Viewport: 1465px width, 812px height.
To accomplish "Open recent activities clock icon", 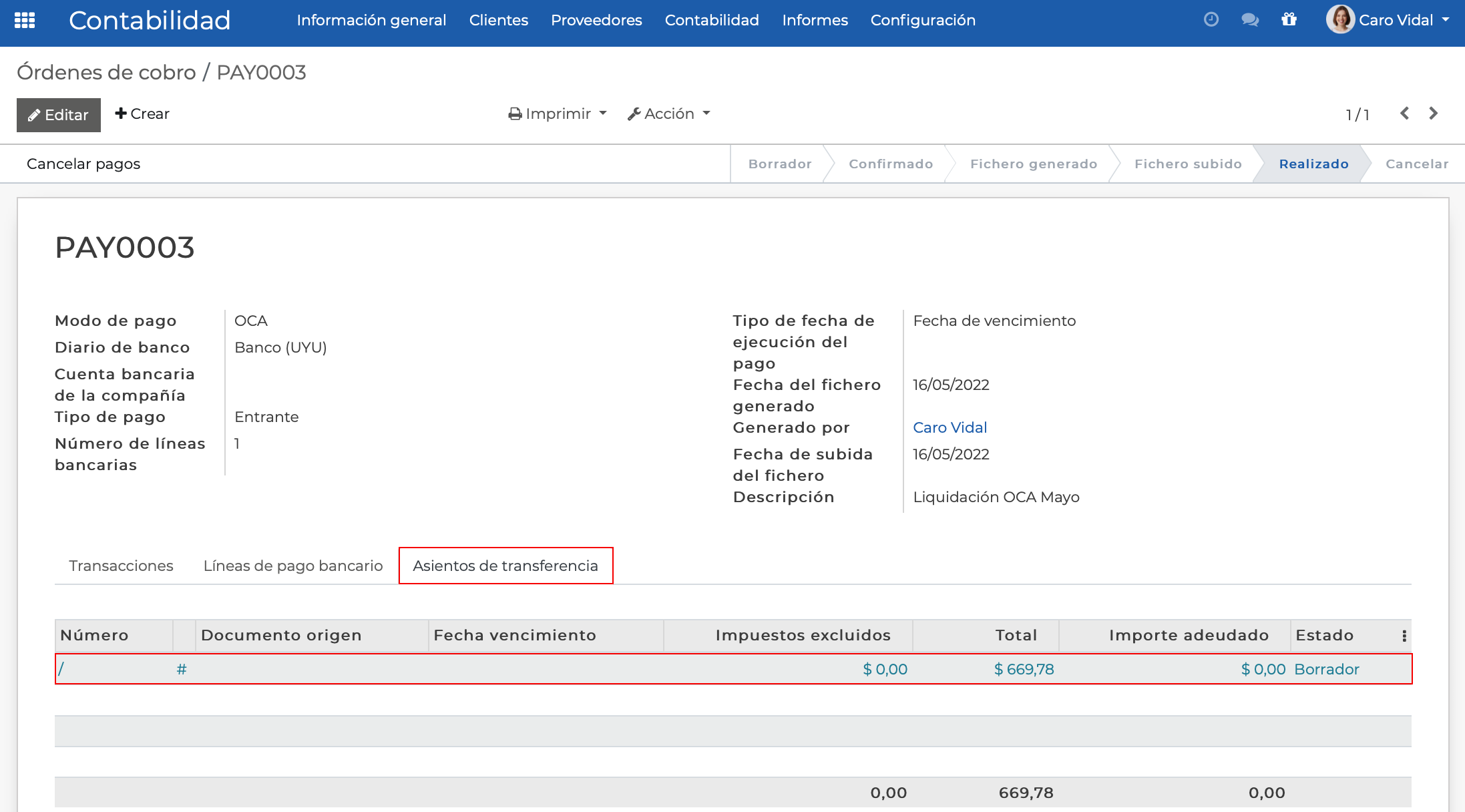I will pos(1211,19).
